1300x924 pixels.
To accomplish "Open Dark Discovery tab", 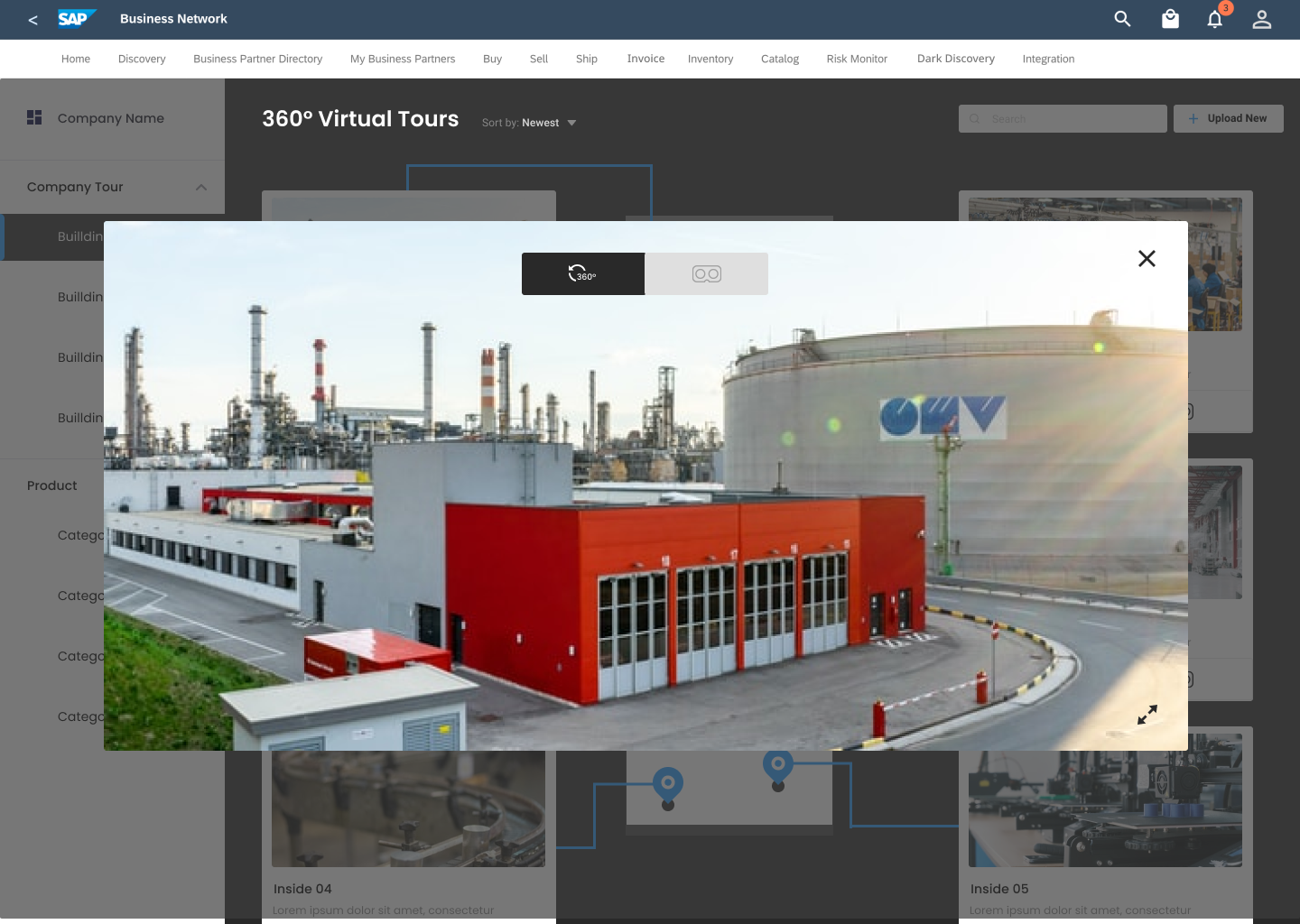I will [x=956, y=59].
